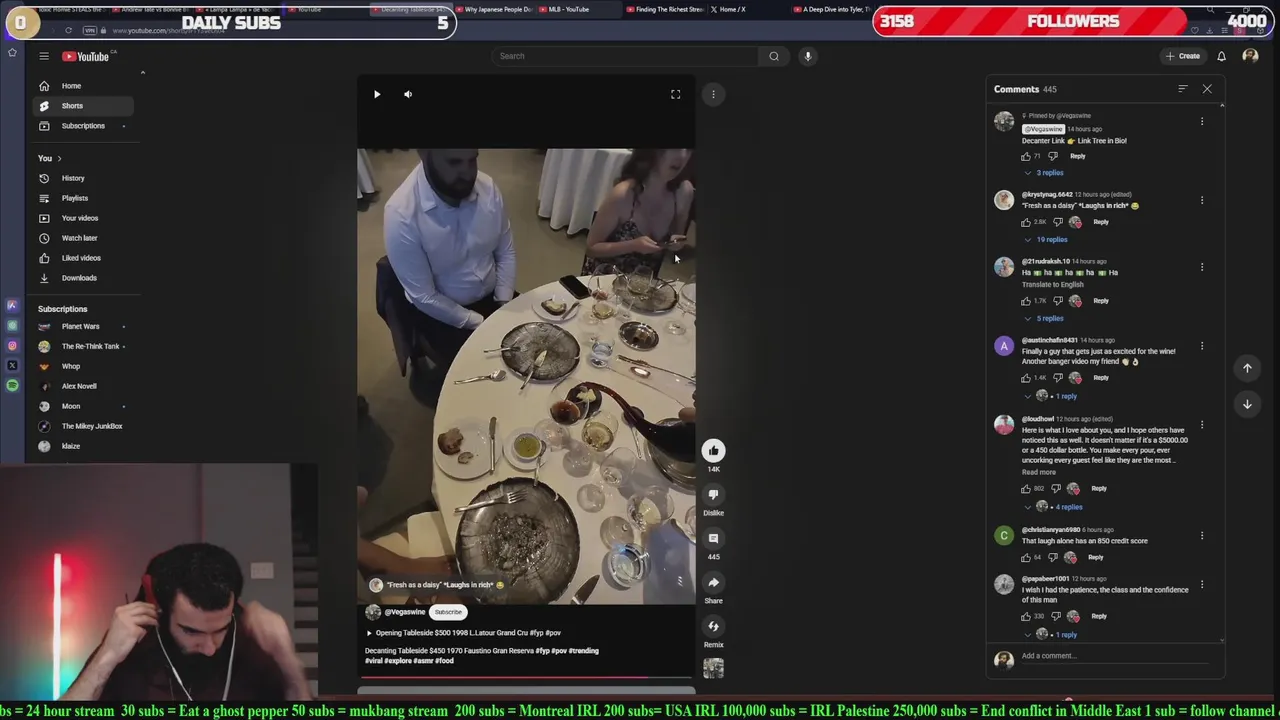The height and width of the screenshot is (720, 1280).
Task: Expand 19 replies under @krystynag.6642 comment
Action: 1046,240
